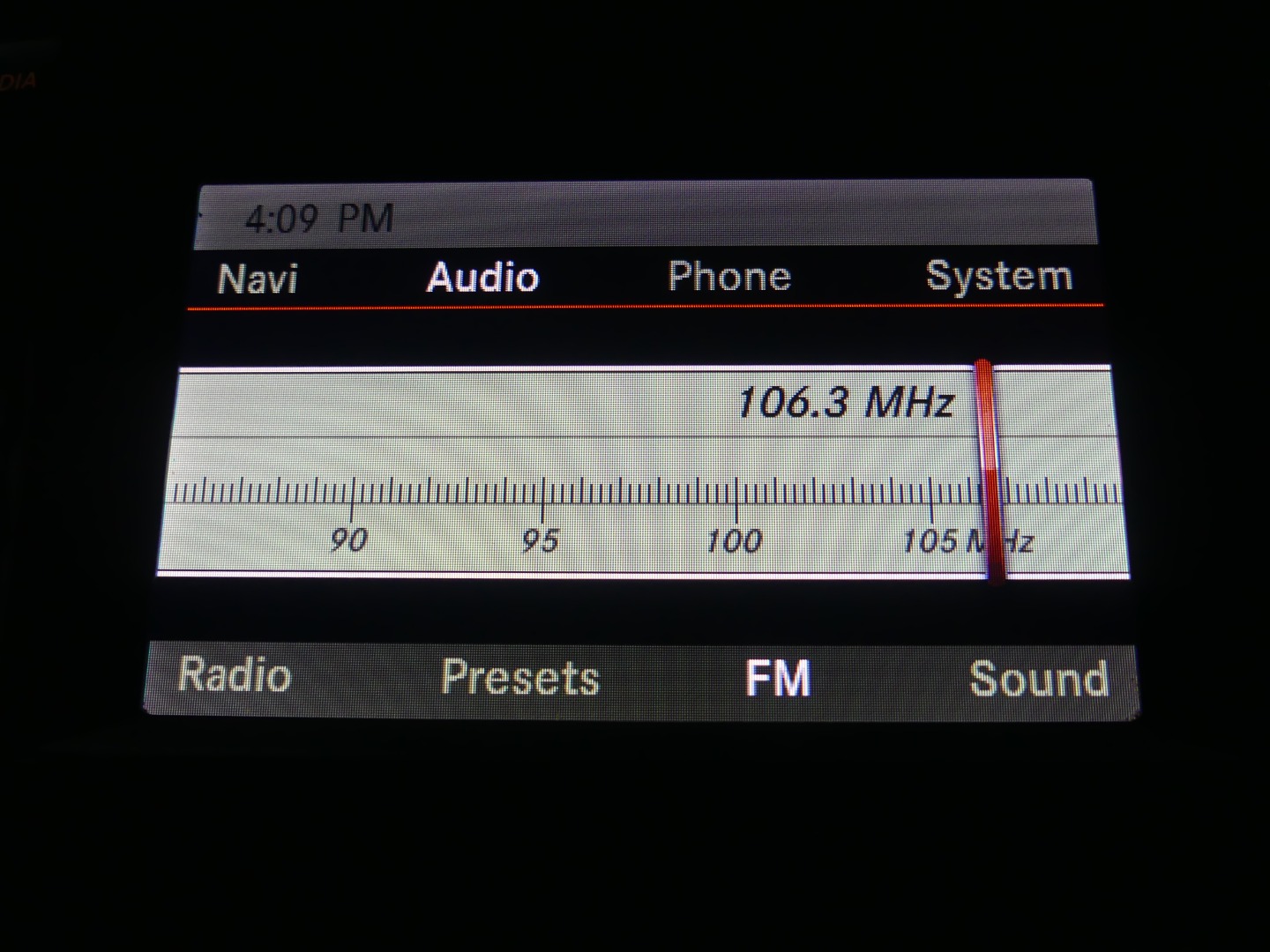Click the 4:09 PM clock display
The image size is (1270, 952).
click(x=318, y=219)
